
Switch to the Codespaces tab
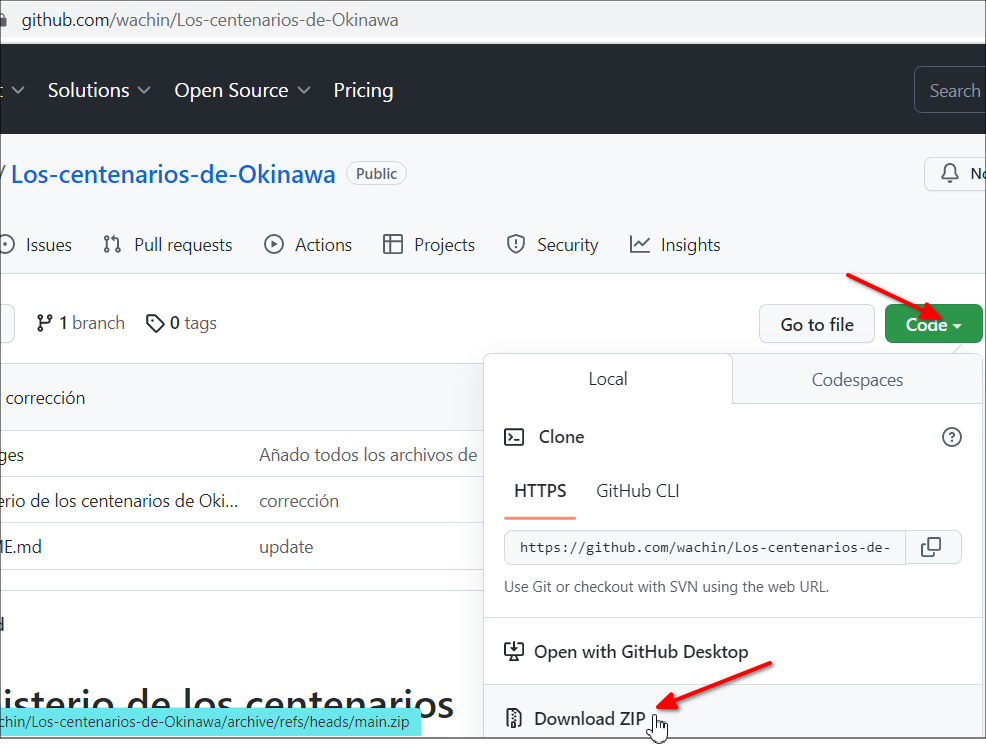(x=857, y=380)
